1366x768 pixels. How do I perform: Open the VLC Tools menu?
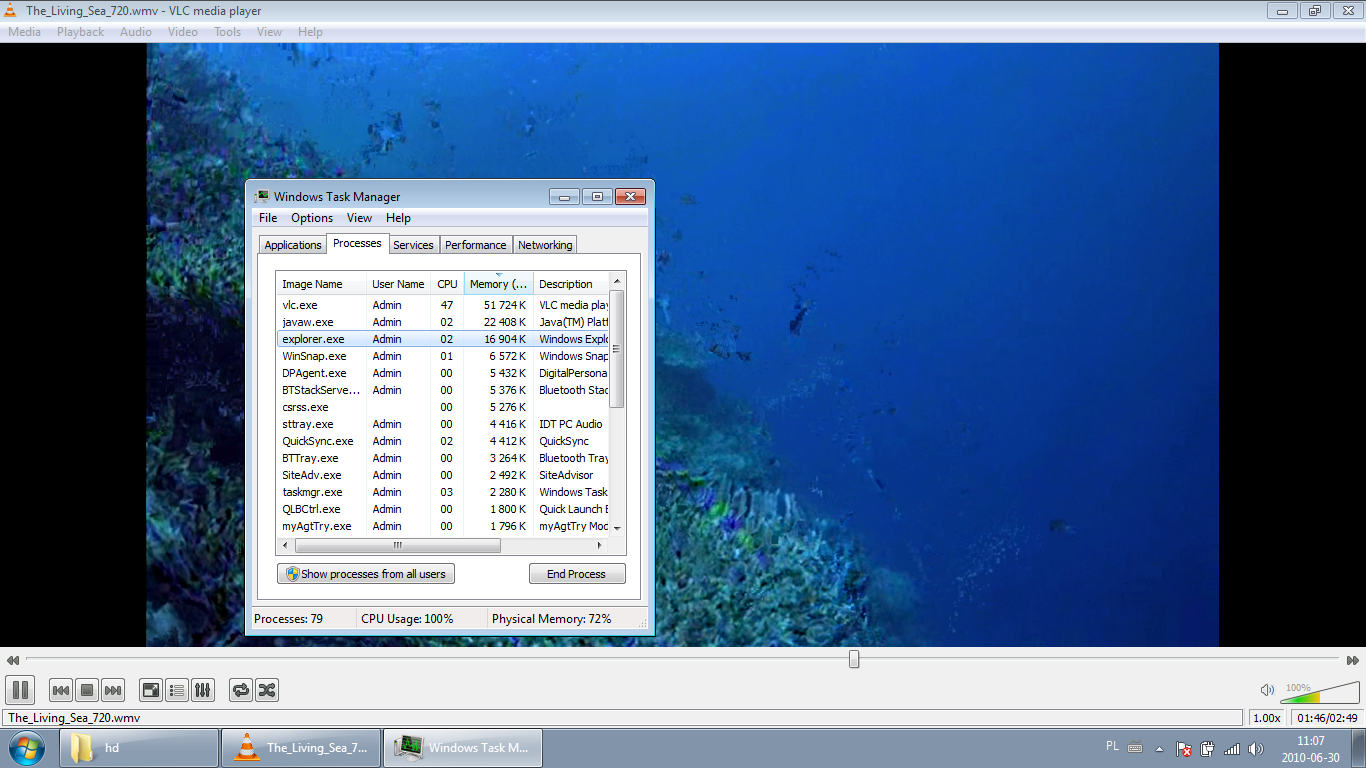[228, 32]
